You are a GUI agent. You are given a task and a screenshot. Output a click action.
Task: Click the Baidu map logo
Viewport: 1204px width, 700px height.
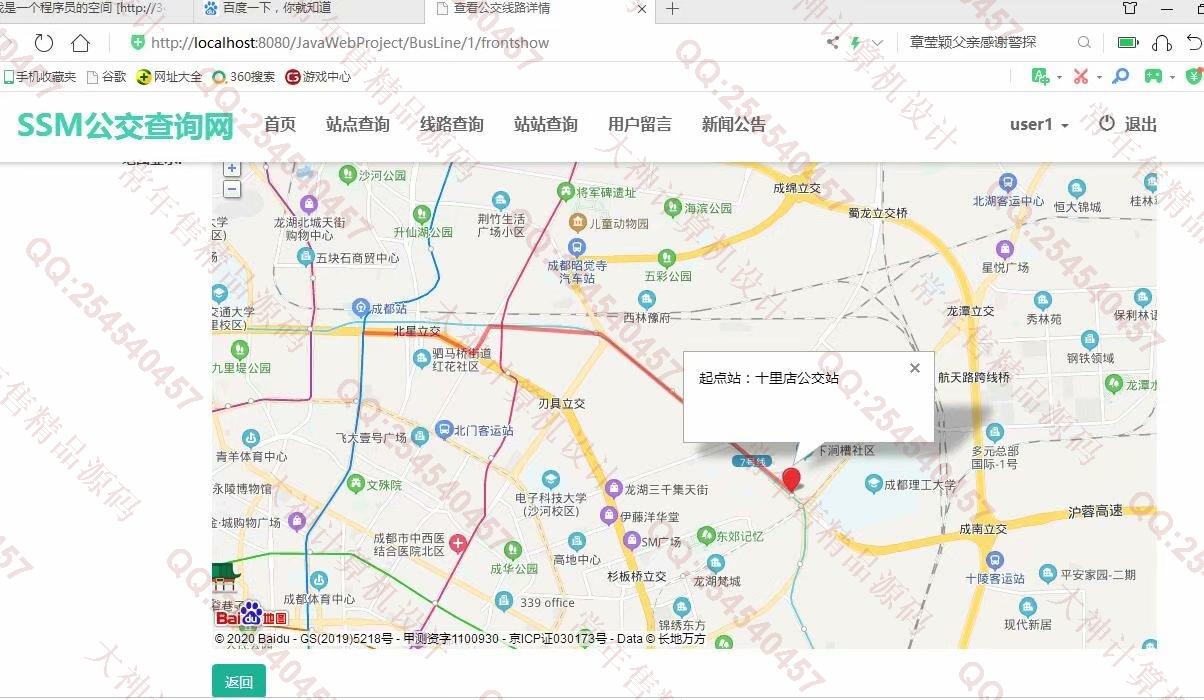tap(250, 614)
